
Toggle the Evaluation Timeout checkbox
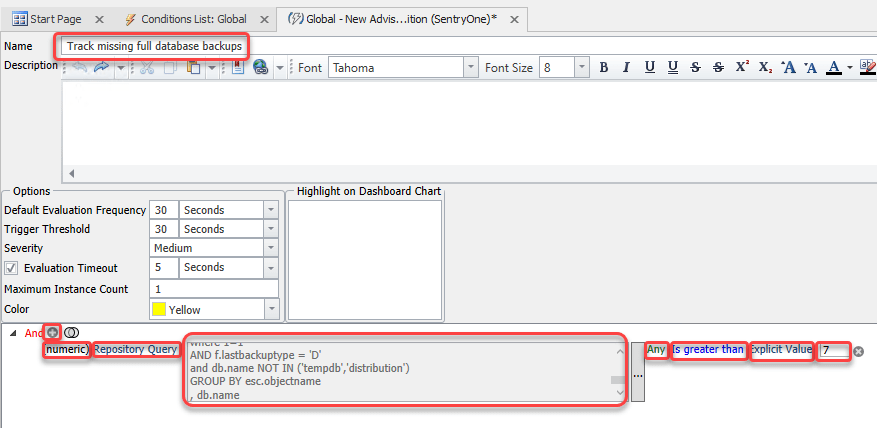pyautogui.click(x=11, y=268)
